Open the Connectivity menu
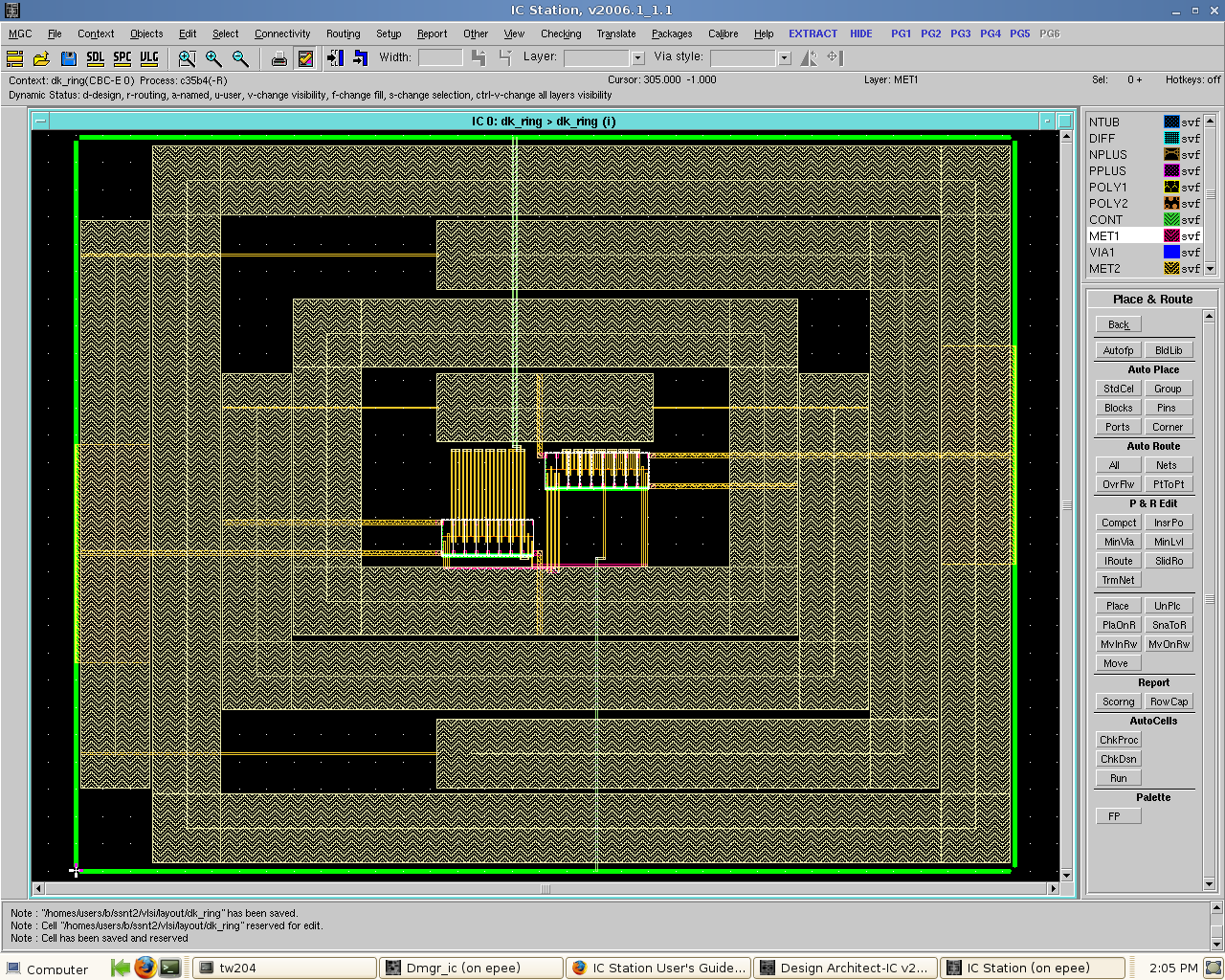Image resolution: width=1225 pixels, height=980 pixels. 282,33
